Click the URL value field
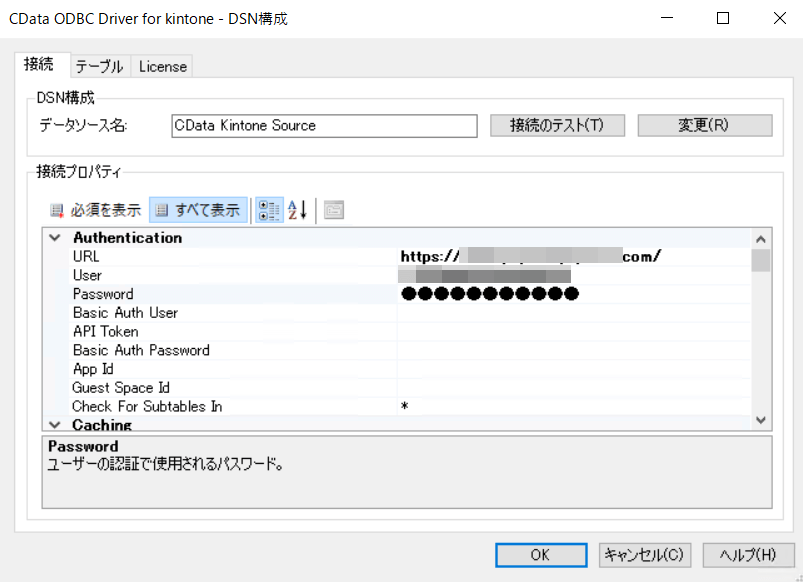 point(574,257)
